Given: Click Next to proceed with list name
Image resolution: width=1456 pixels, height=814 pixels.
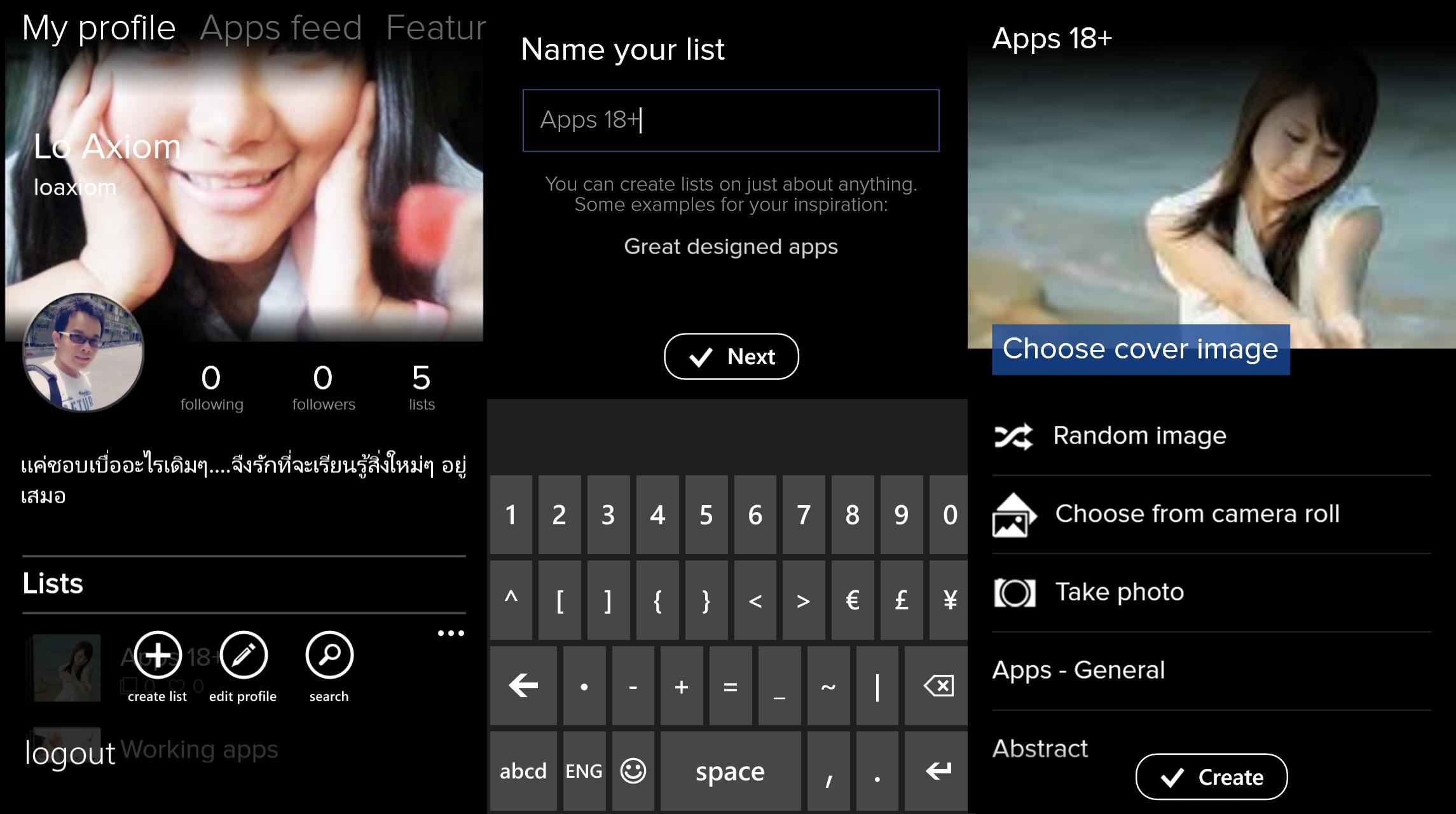Looking at the screenshot, I should click(x=727, y=357).
